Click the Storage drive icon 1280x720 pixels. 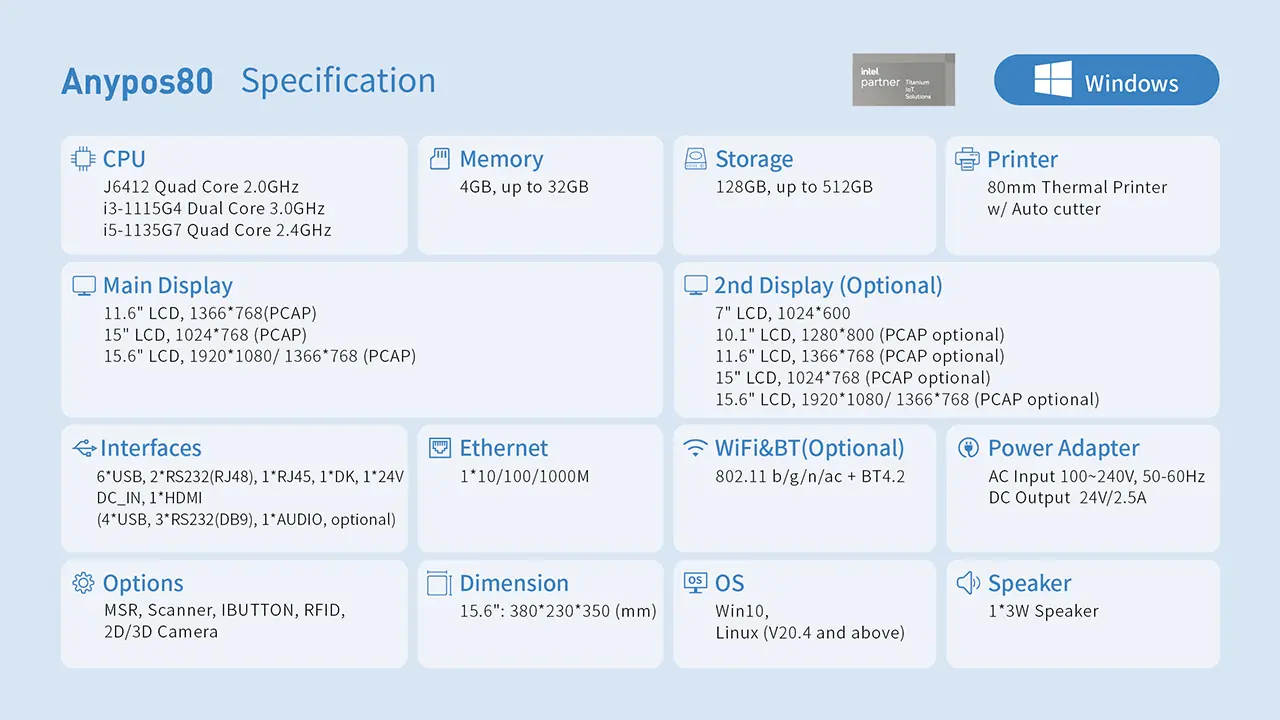click(x=696, y=159)
